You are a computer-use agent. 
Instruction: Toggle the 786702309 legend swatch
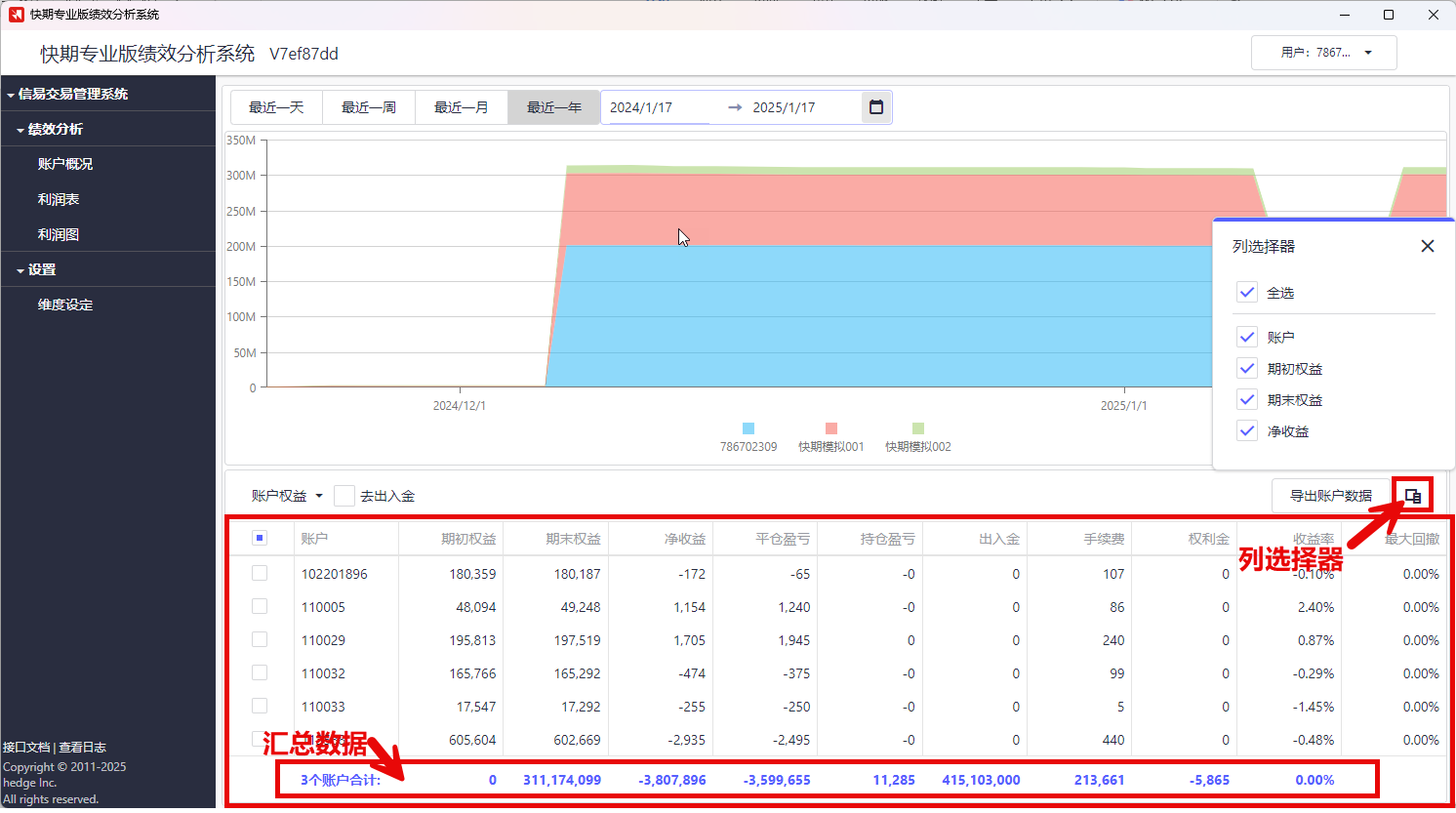[x=748, y=428]
